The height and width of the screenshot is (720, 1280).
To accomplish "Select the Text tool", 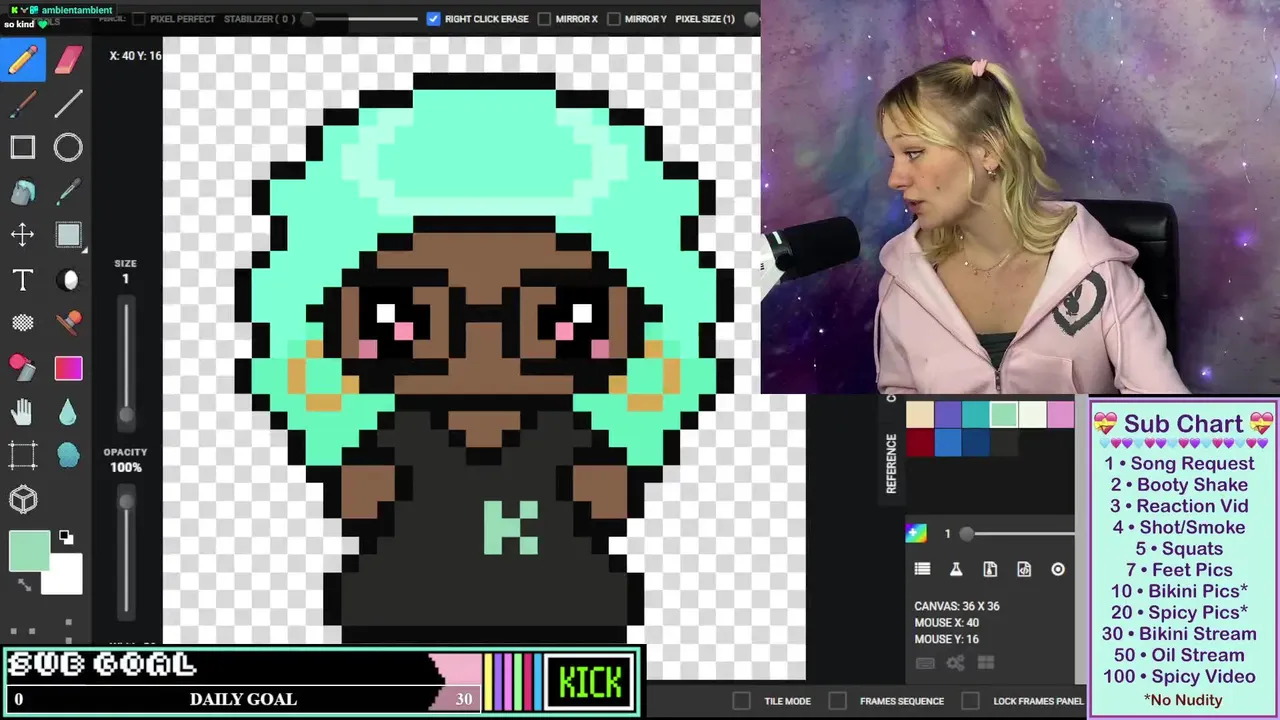I will 23,280.
